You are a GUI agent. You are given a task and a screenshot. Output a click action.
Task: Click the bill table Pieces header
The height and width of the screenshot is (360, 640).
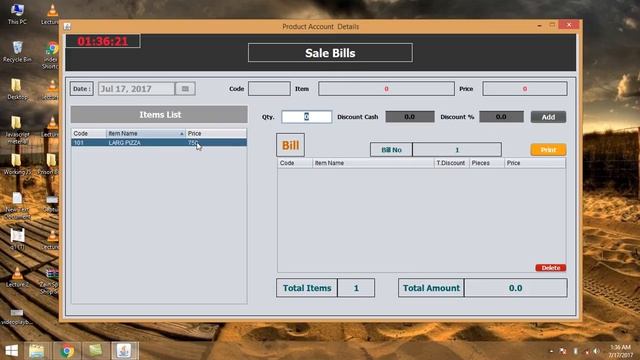486,163
